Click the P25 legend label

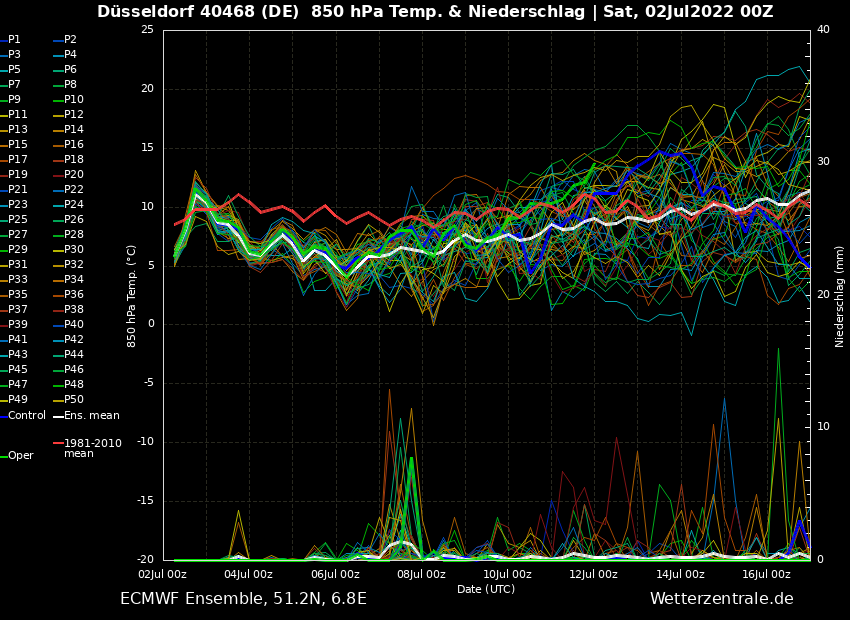[x=18, y=220]
